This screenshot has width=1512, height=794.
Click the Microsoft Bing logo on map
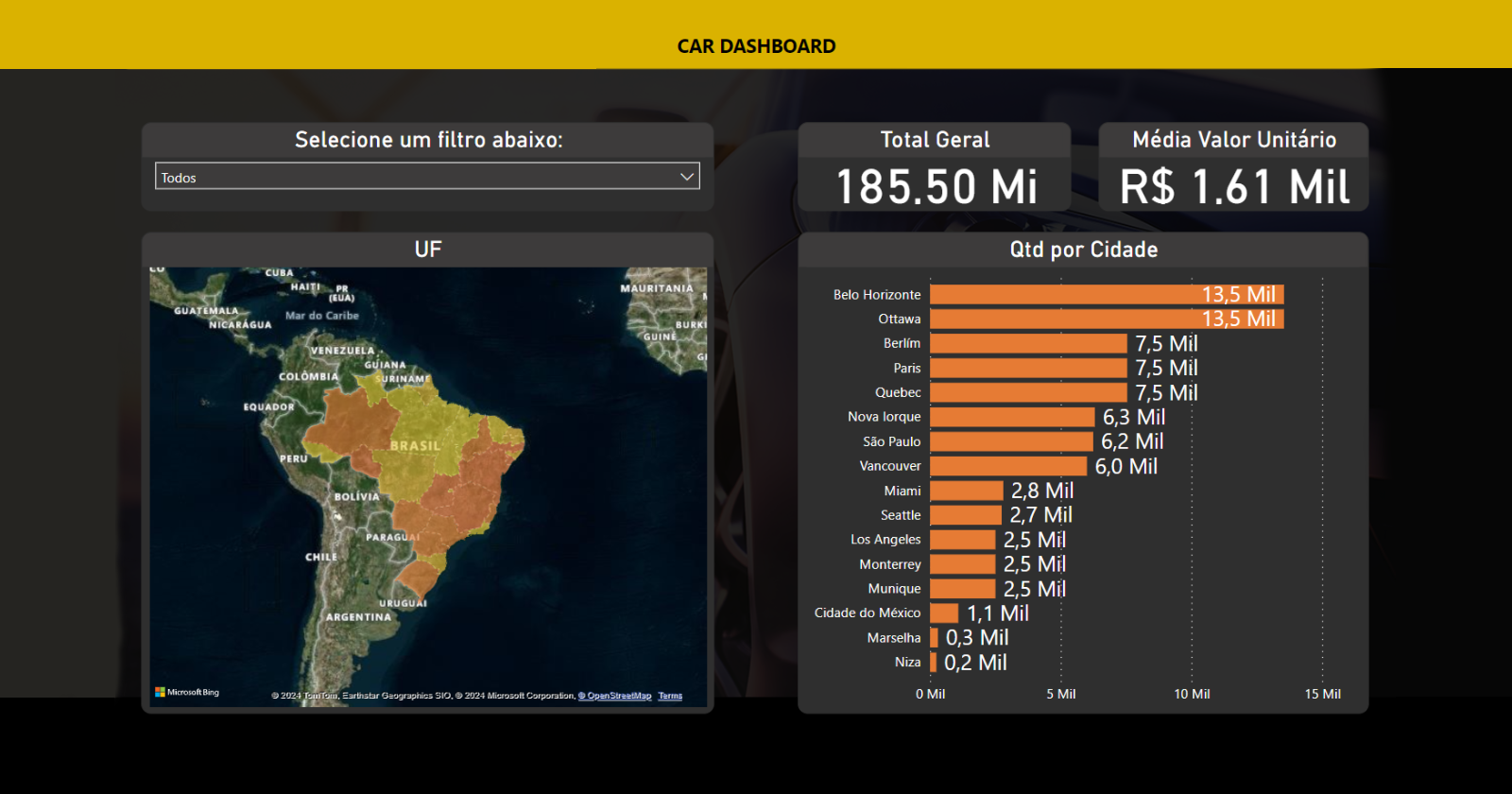pos(187,692)
